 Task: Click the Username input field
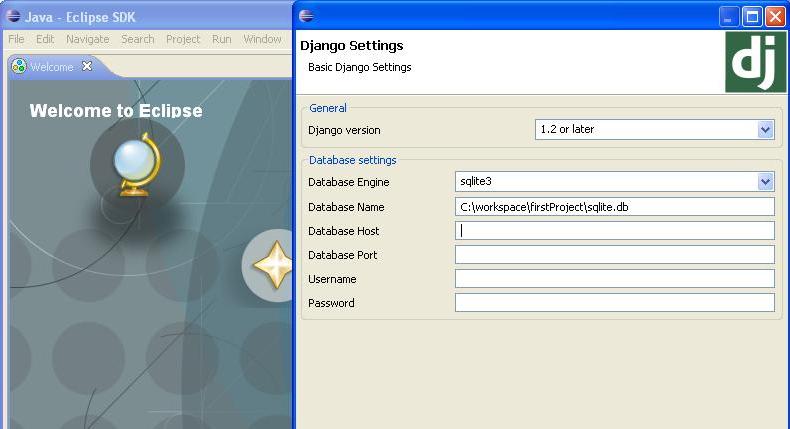614,279
